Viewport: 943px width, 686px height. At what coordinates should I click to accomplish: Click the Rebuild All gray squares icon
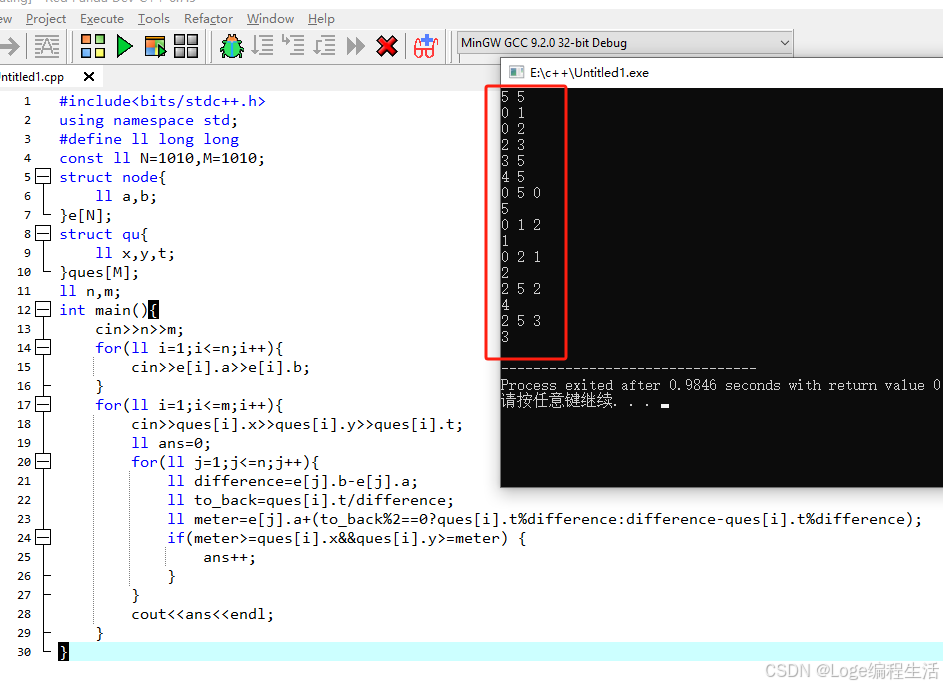(186, 46)
